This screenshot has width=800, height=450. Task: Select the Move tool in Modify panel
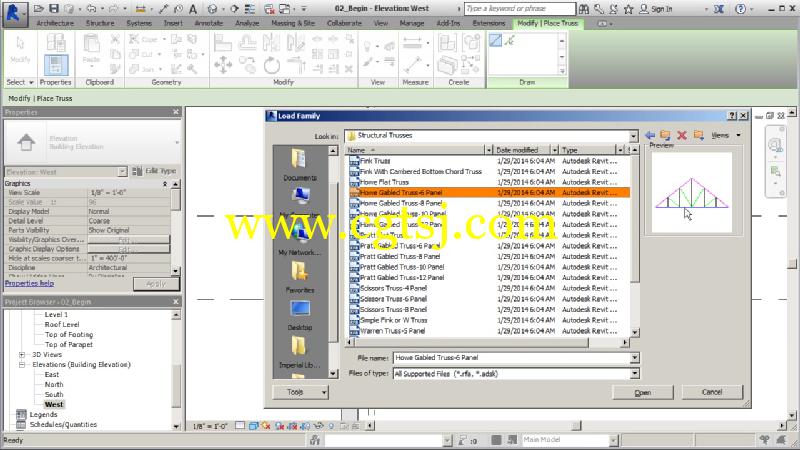pyautogui.click(x=223, y=65)
